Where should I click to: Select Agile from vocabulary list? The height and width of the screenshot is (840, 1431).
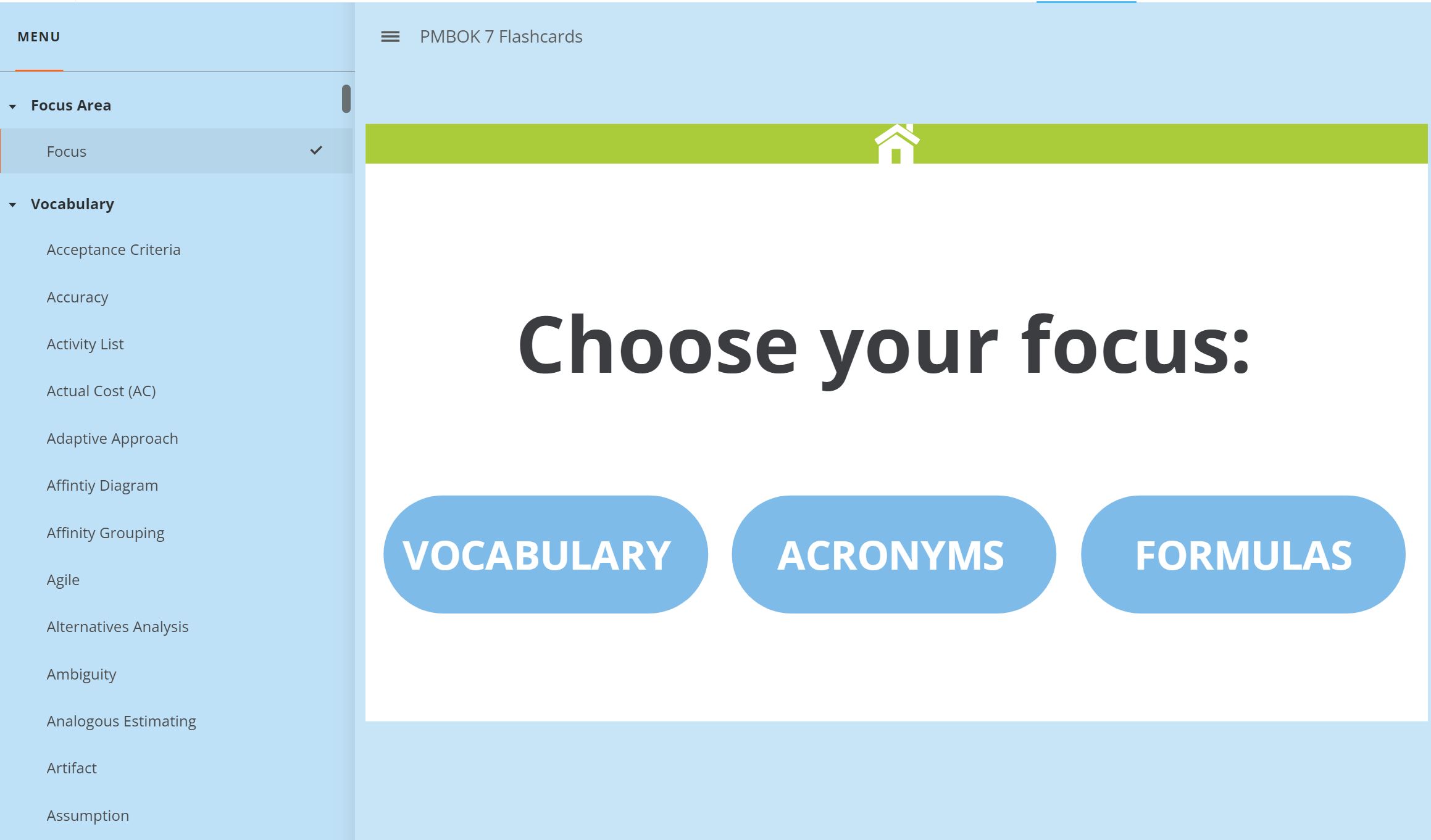(x=63, y=579)
